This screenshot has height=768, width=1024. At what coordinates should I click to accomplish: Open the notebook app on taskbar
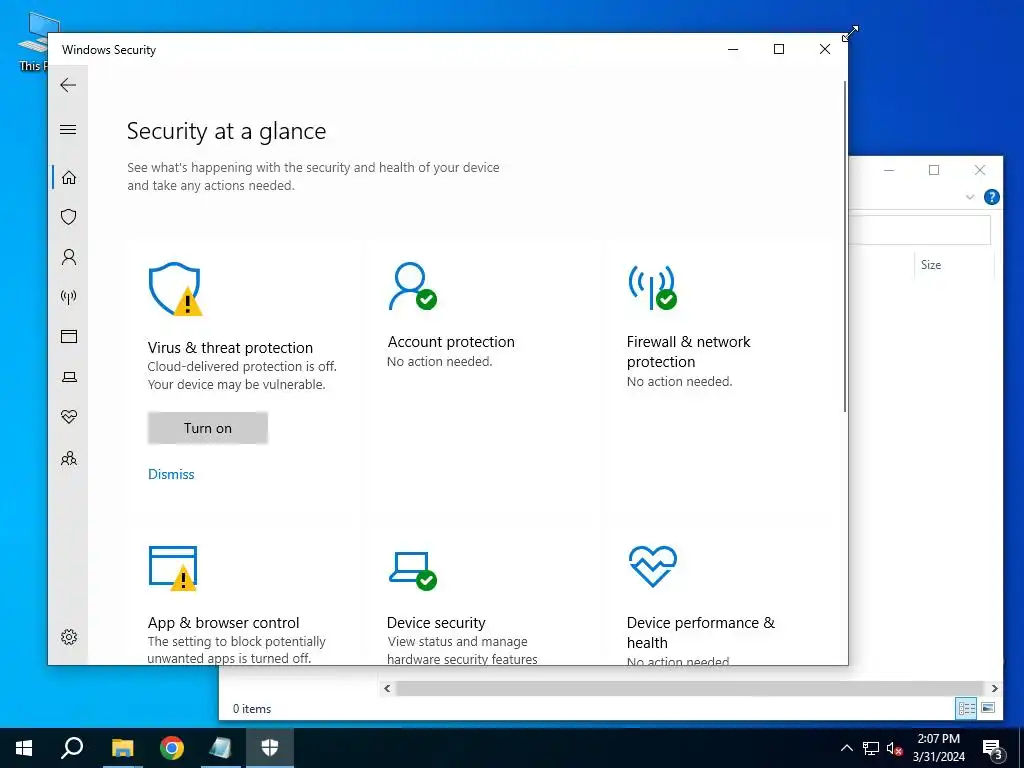tap(221, 748)
